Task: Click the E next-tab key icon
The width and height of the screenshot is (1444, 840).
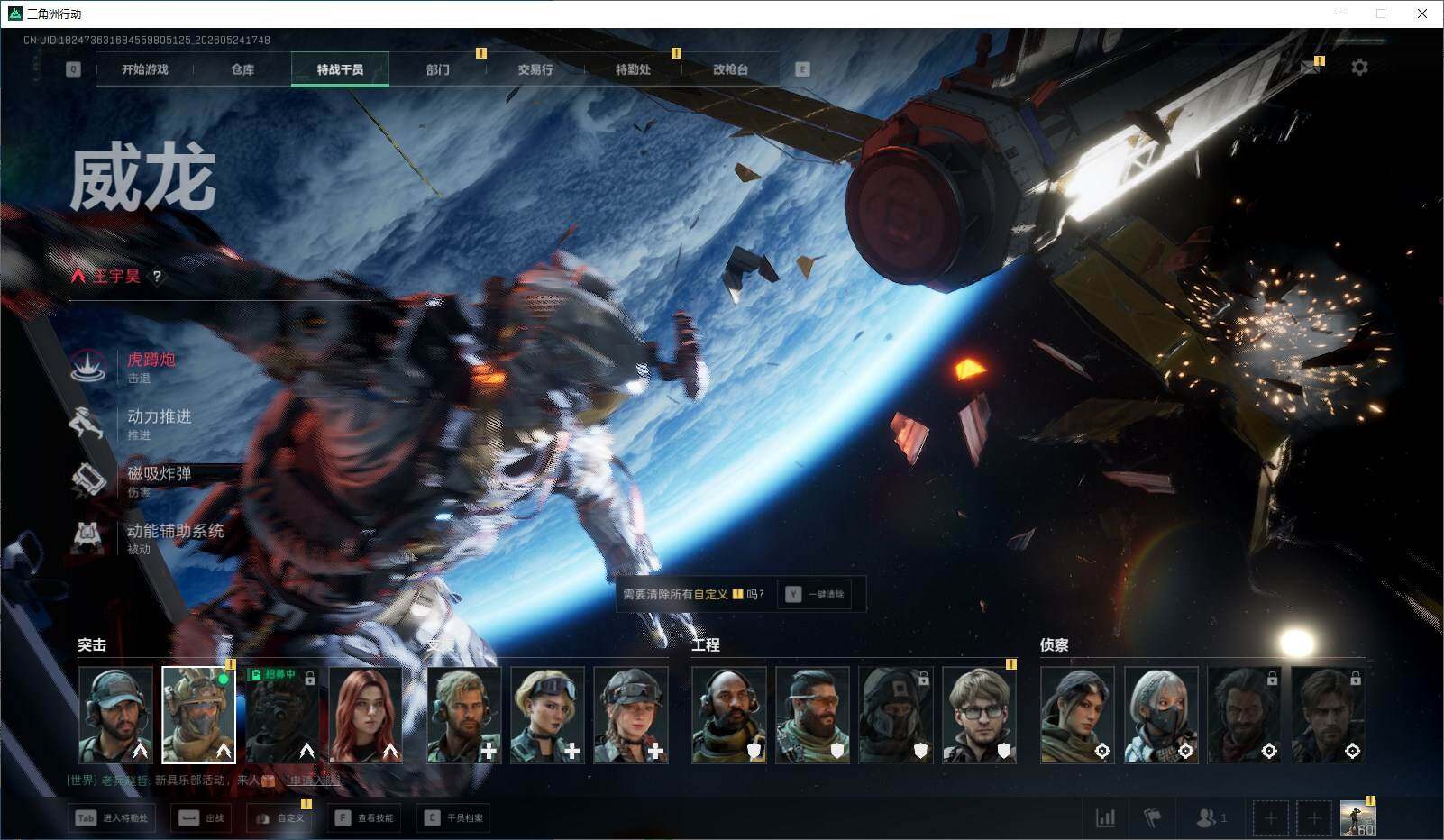Action: pyautogui.click(x=802, y=69)
